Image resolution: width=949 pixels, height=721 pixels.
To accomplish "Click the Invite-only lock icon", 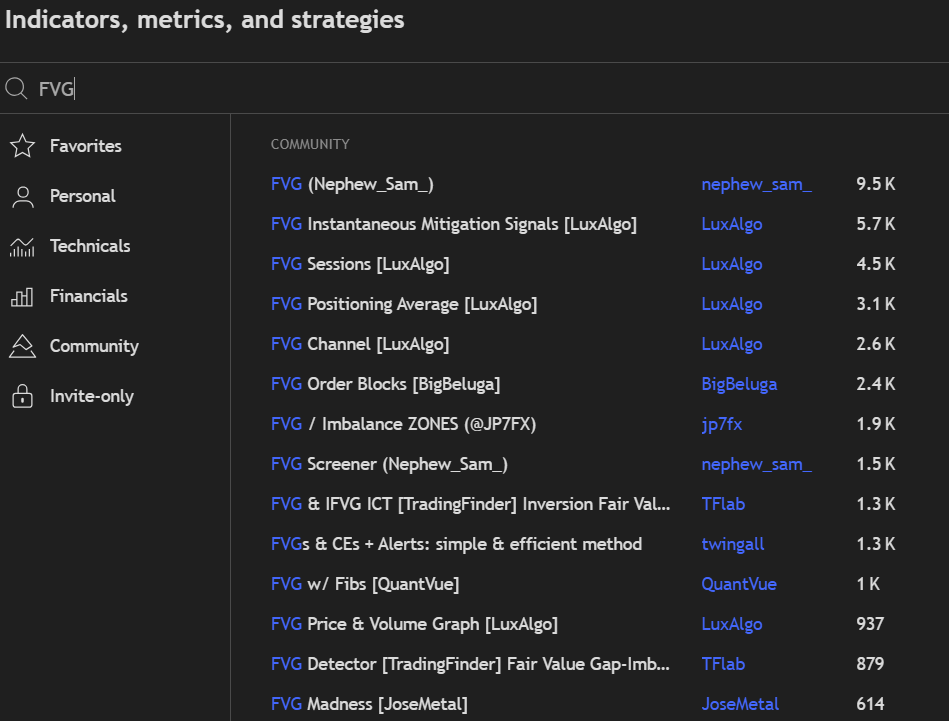I will 22,396.
